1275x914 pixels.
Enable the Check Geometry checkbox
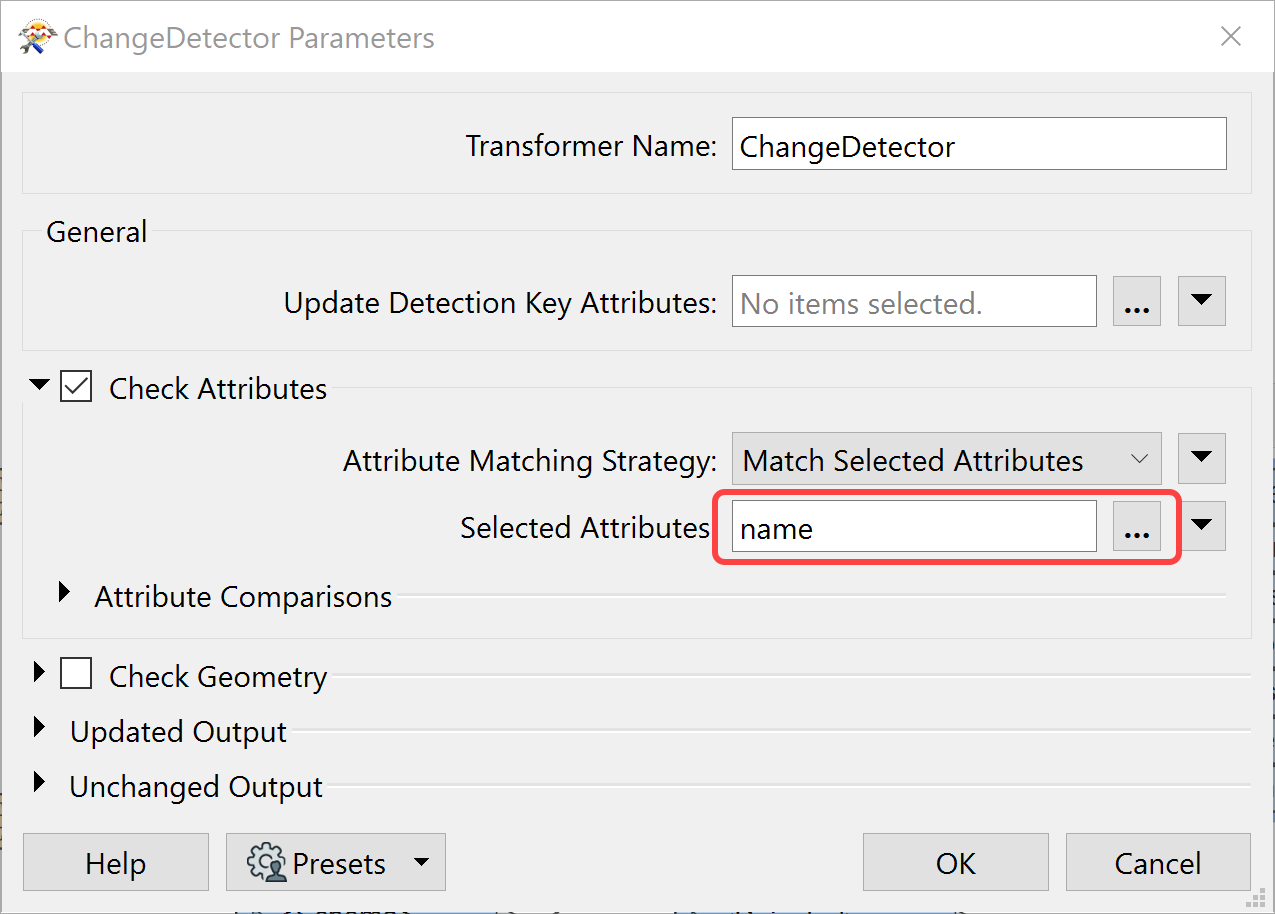76,674
